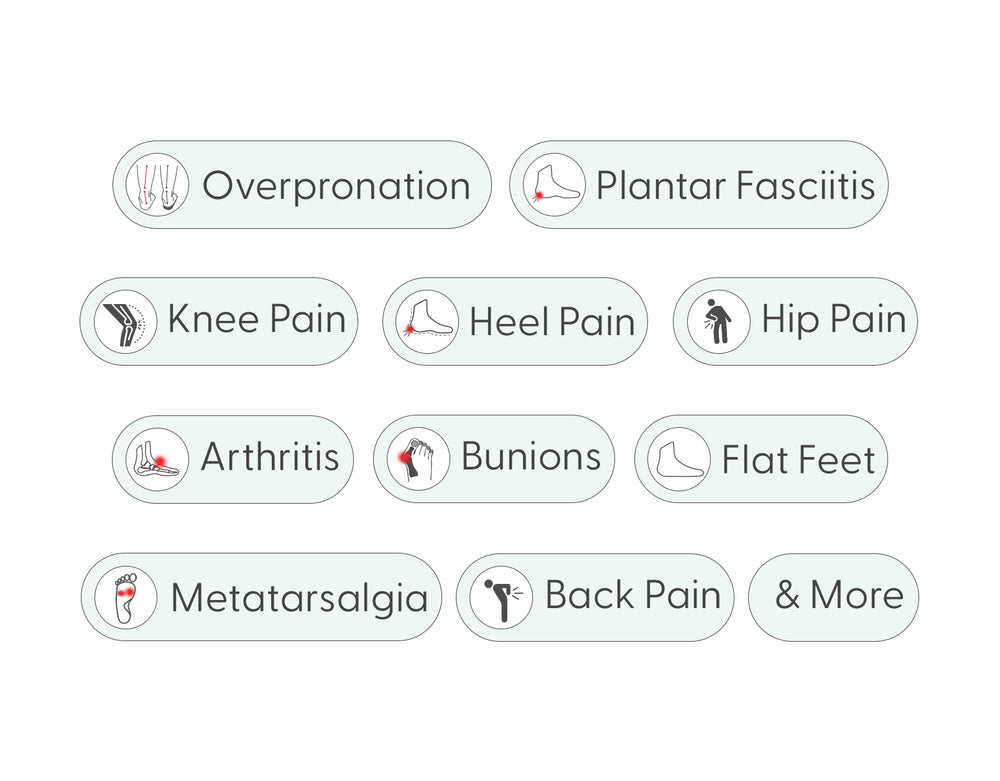
Task: Select the Plantar Fasciitis label text
Action: click(x=735, y=186)
